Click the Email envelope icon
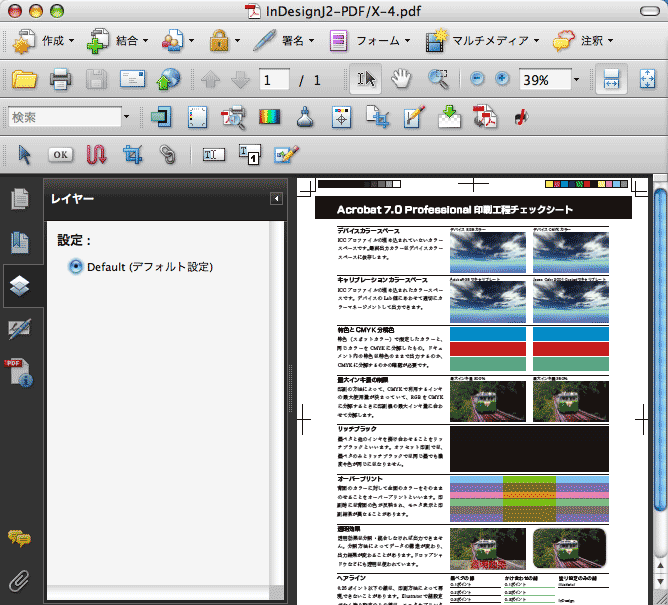 132,79
